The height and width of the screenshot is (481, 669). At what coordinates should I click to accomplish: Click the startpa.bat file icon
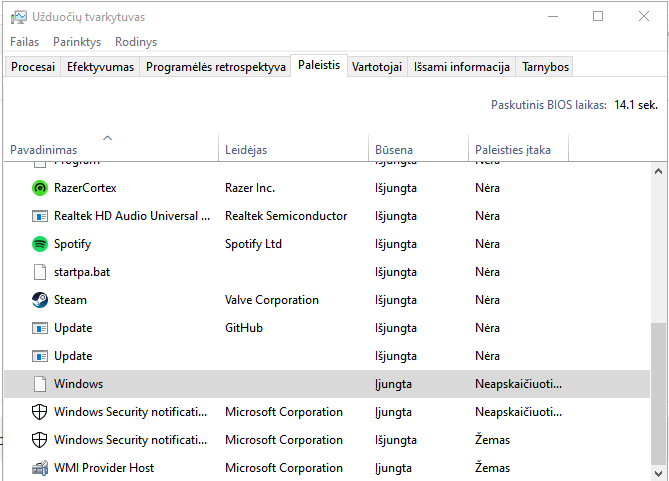click(x=40, y=272)
